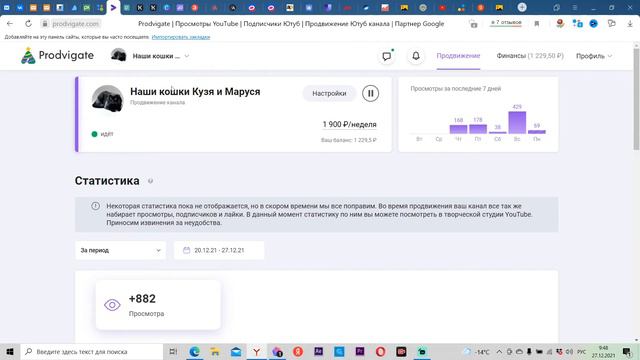
Task: Click the channel avatar in header
Action: coord(118,56)
